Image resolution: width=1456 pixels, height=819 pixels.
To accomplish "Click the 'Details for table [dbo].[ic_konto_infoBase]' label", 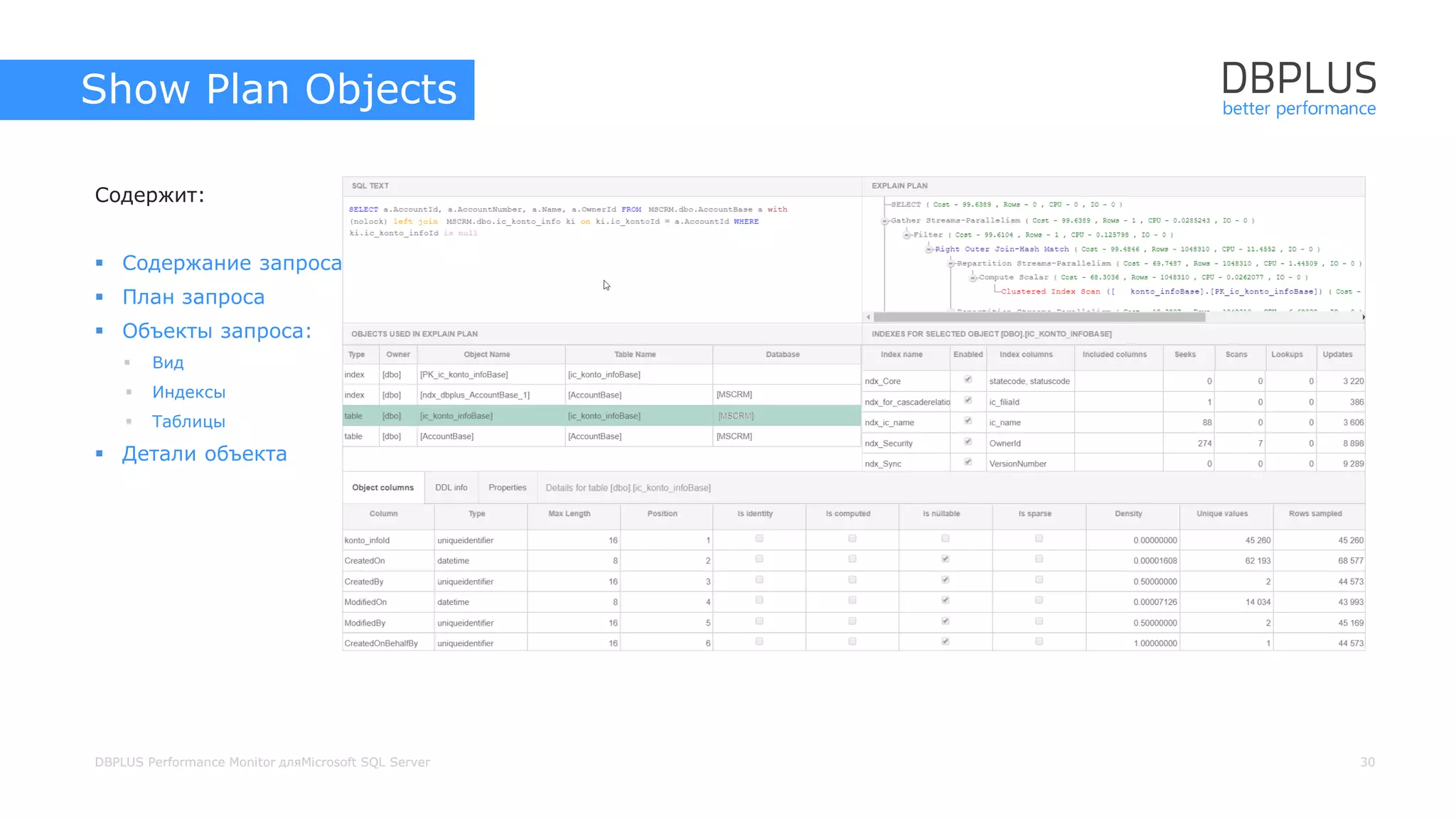I will tap(628, 488).
